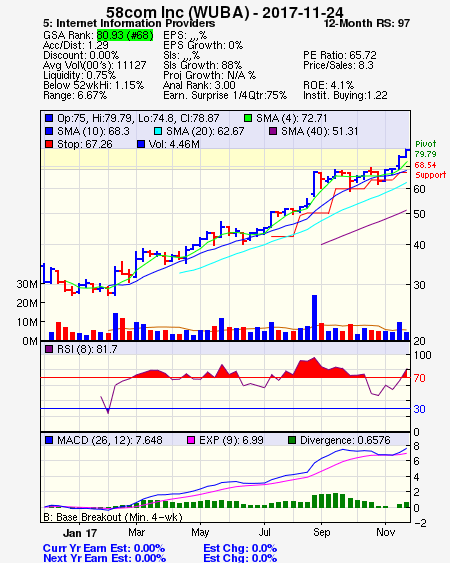Click the tallest blue volume bar in September
450x563 pixels.
tap(315, 317)
